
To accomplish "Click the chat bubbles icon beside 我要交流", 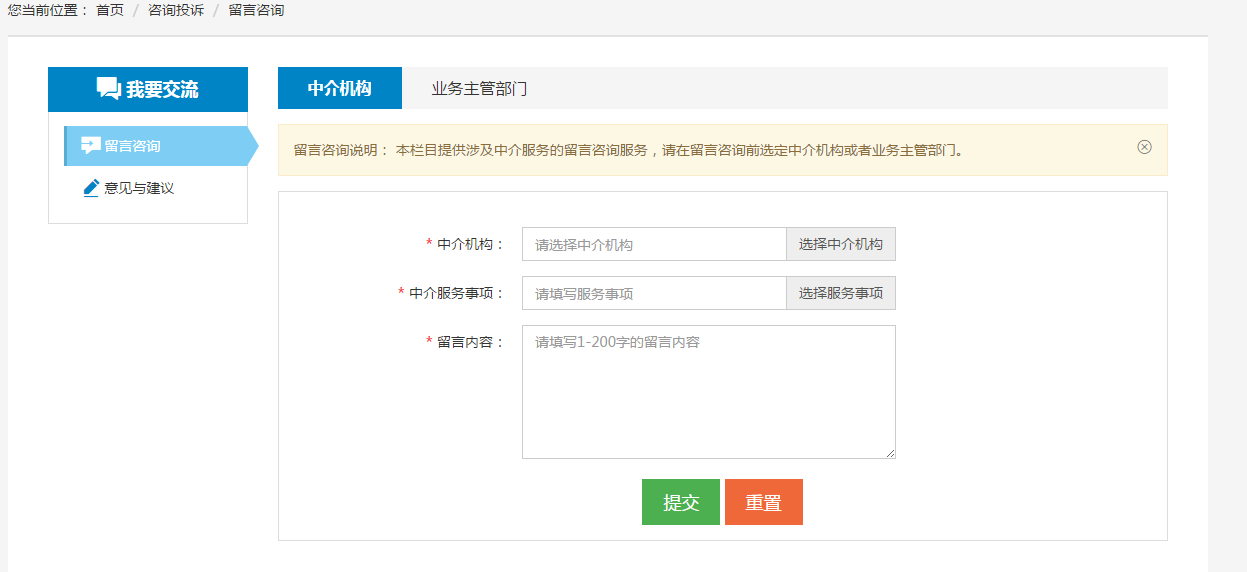I will point(108,89).
